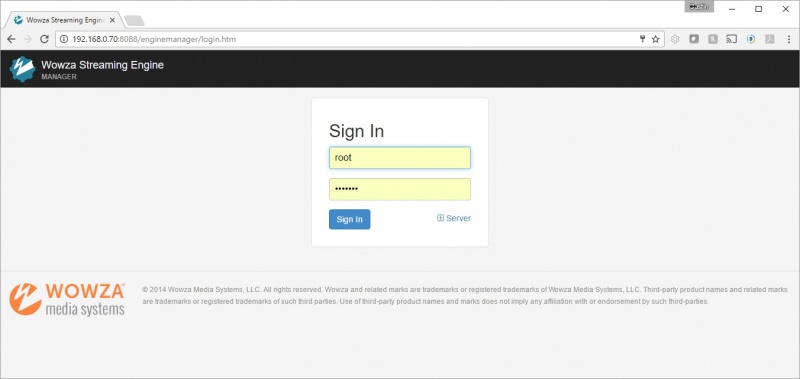Viewport: 800px width, 379px height.
Task: Click the 2014 copyright notice text
Action: [x=464, y=295]
